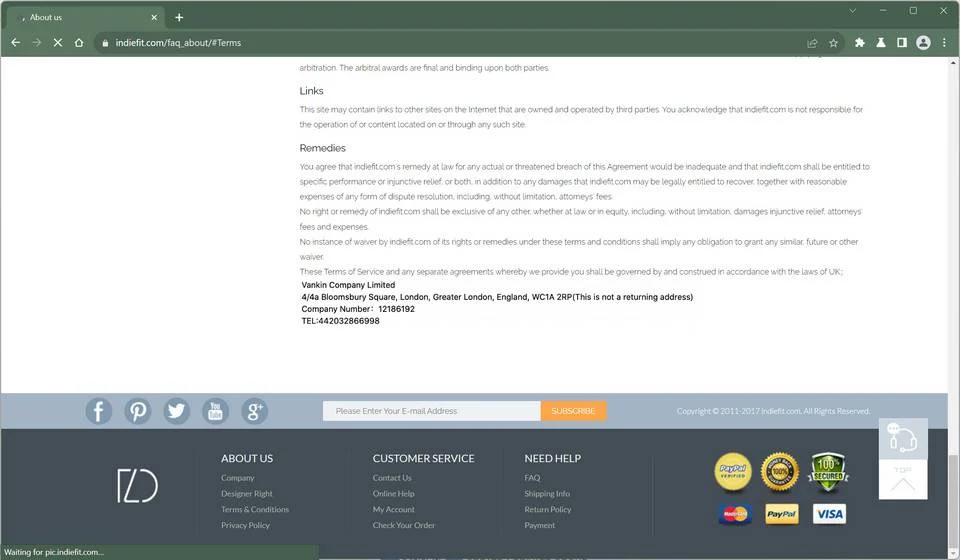Click the VISA payment icon
The width and height of the screenshot is (960, 560).
[830, 514]
